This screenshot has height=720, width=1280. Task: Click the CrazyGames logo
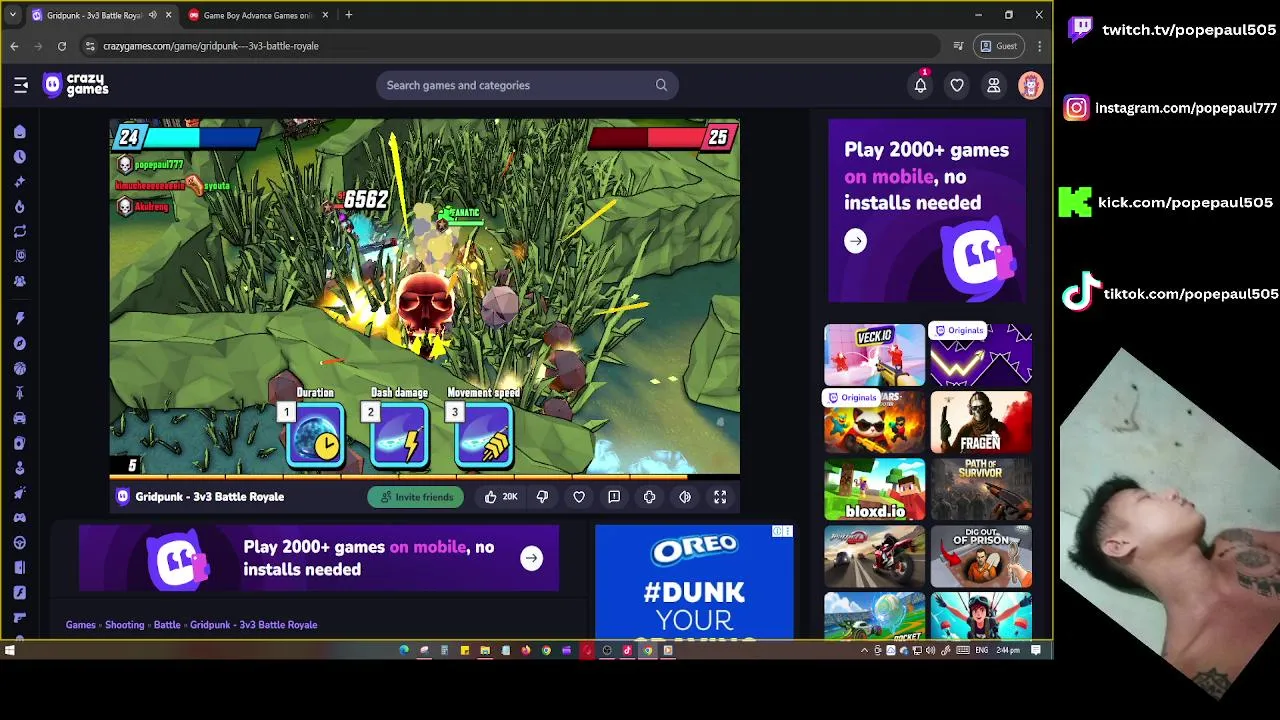[x=76, y=85]
